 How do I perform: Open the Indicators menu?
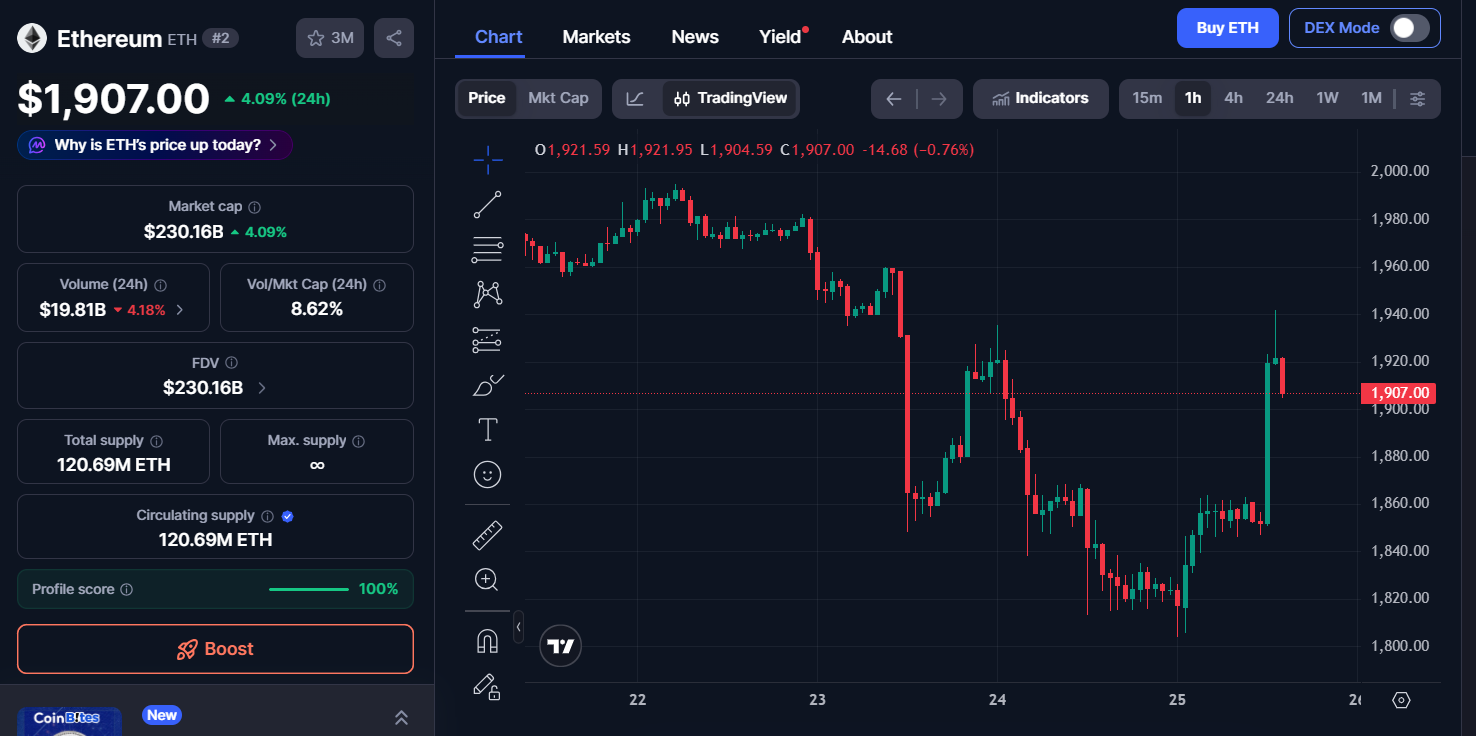(x=1040, y=98)
